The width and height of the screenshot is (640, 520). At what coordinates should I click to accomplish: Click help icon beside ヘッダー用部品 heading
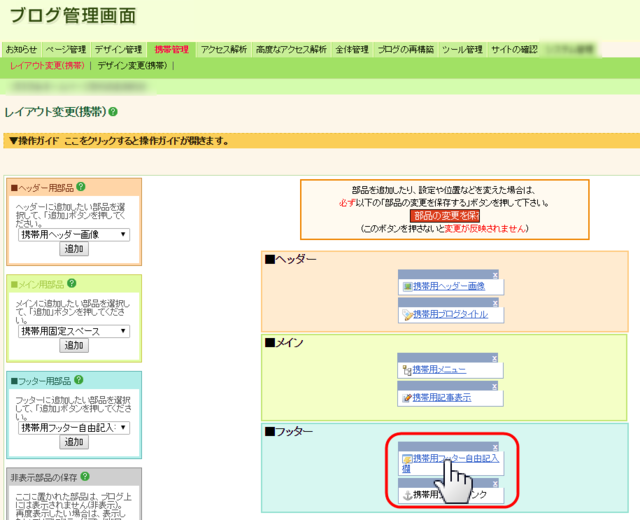click(x=80, y=187)
